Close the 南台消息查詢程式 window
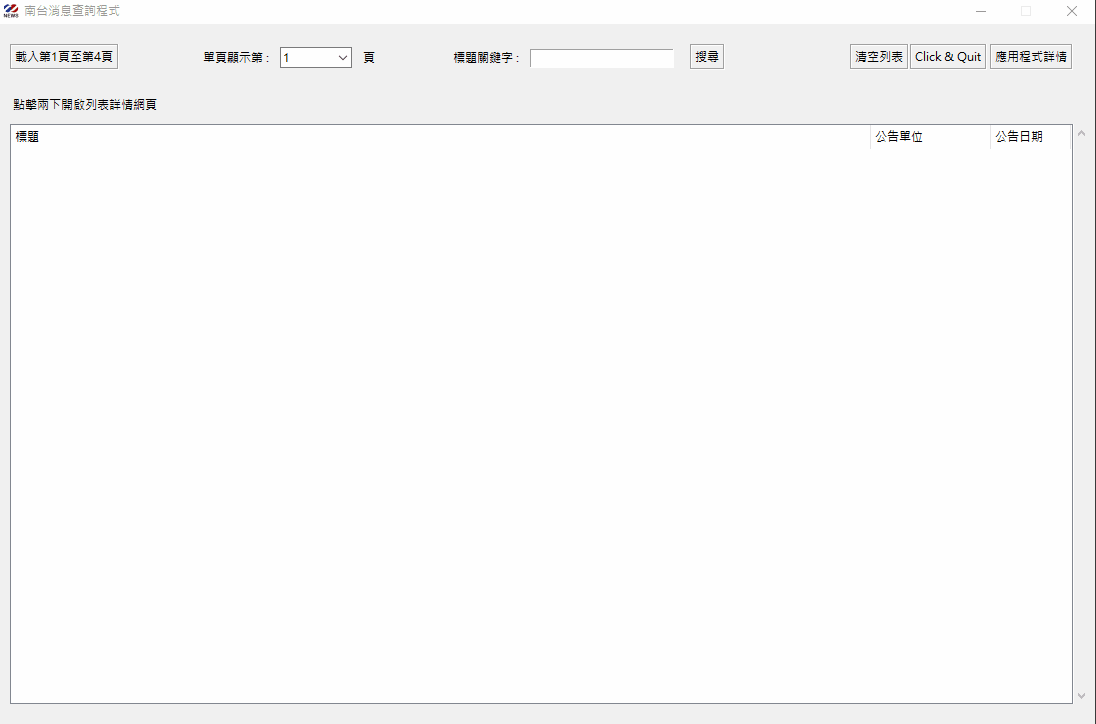1096x724 pixels. click(x=1071, y=11)
